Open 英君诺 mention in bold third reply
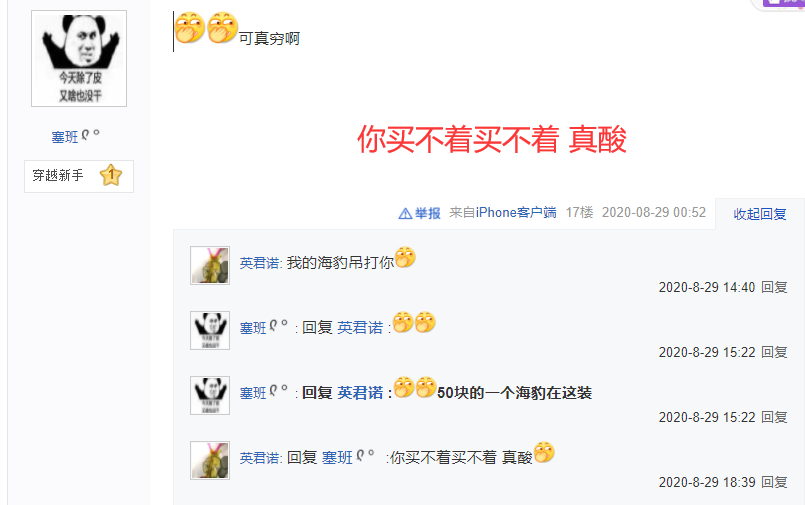Viewport: 805px width, 505px height. 360,393
